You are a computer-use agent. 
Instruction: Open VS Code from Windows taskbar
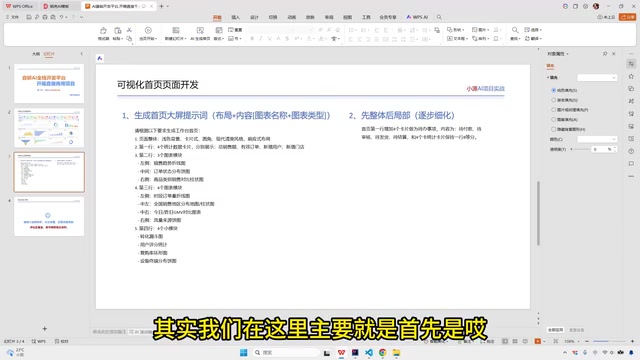369,353
